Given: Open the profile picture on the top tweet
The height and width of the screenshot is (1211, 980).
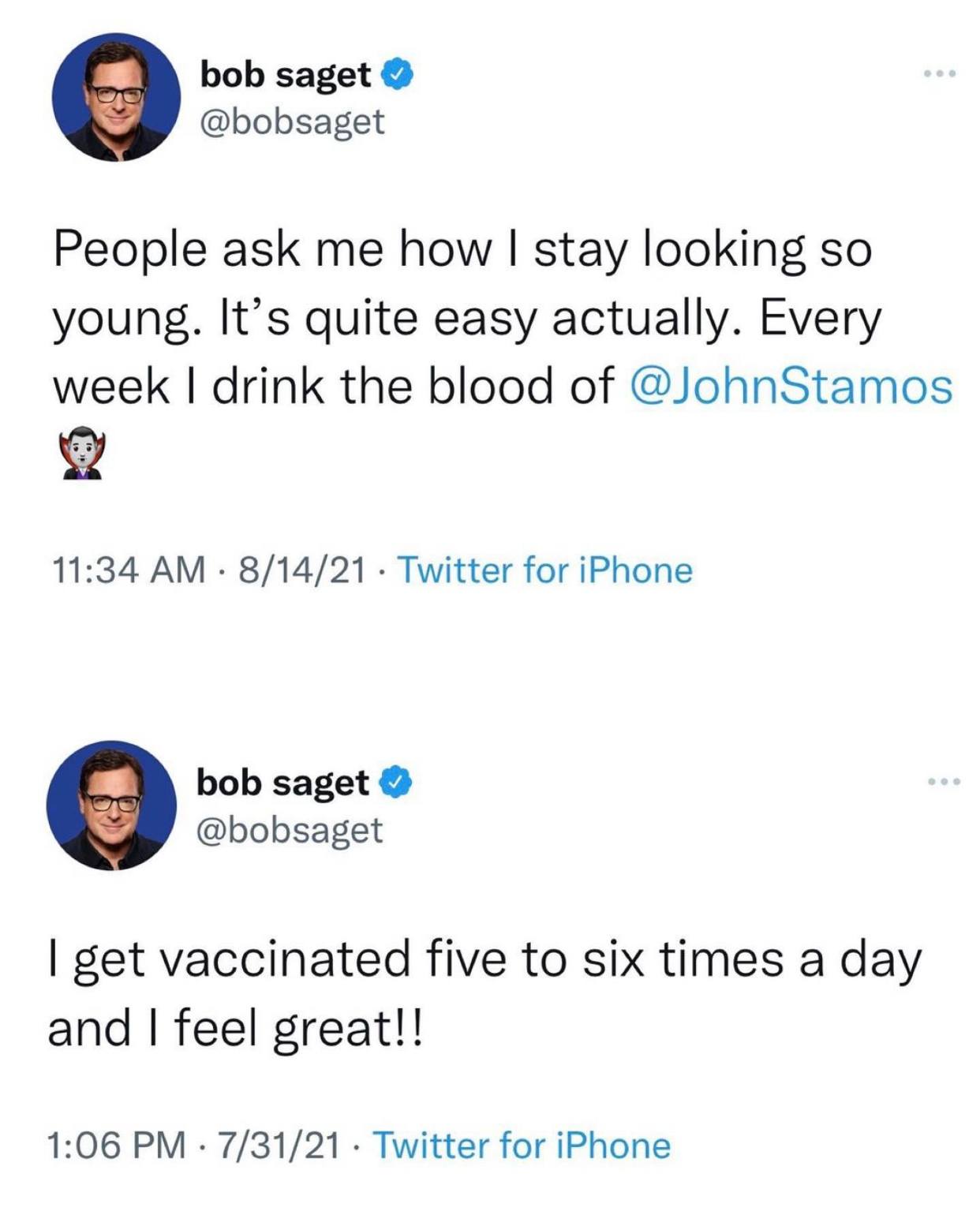Looking at the screenshot, I should point(116,97).
